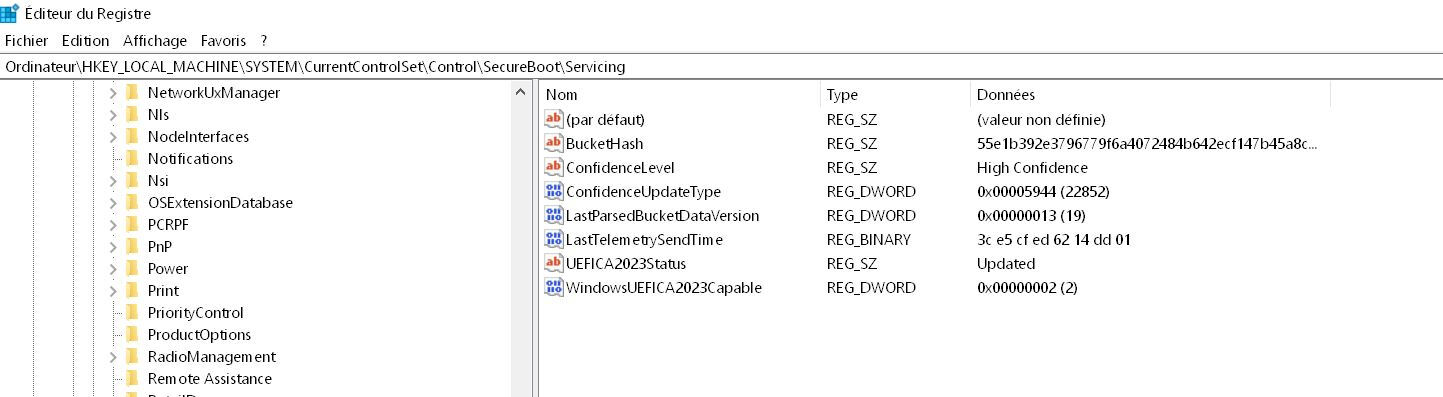Open the Affichage menu
1443x397 pixels.
[155, 41]
